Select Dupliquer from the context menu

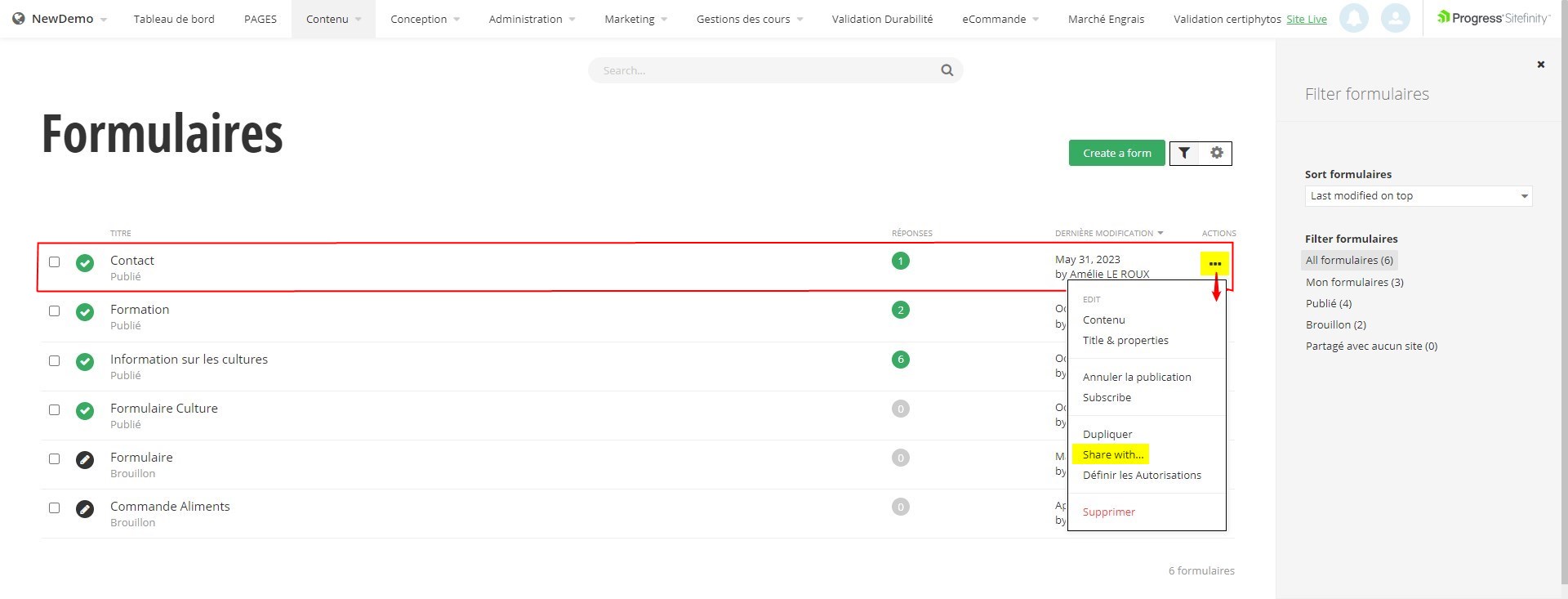coord(1107,434)
